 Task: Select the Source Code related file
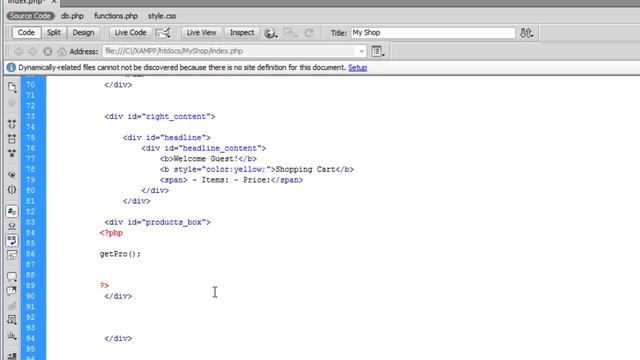[x=30, y=16]
